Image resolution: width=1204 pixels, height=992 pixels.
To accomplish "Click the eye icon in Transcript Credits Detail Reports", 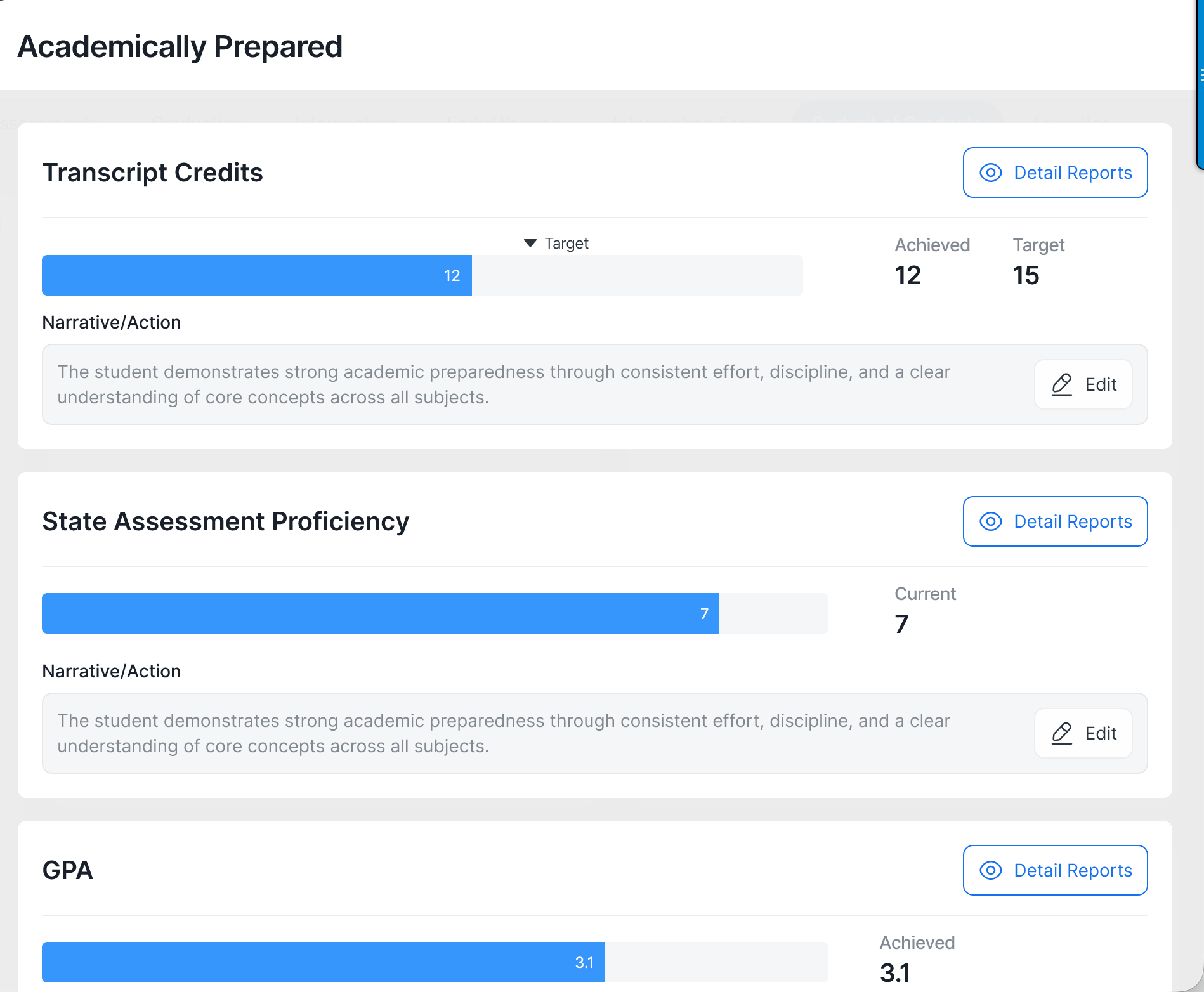I will click(991, 173).
